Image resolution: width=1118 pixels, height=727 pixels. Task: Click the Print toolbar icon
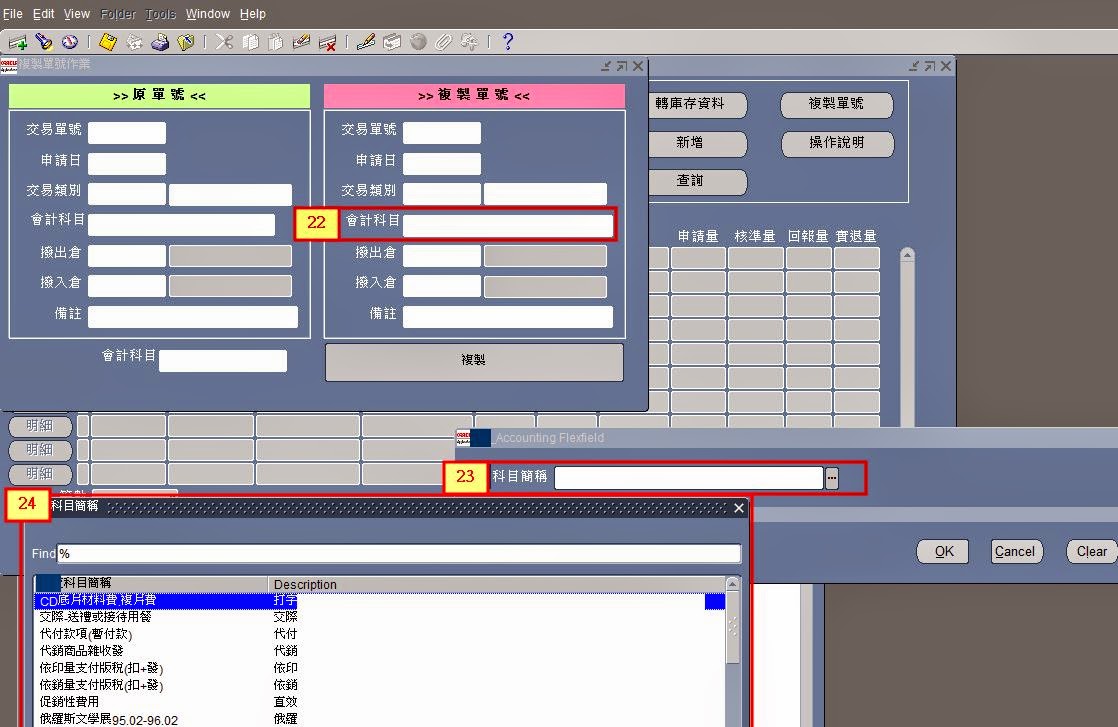160,42
